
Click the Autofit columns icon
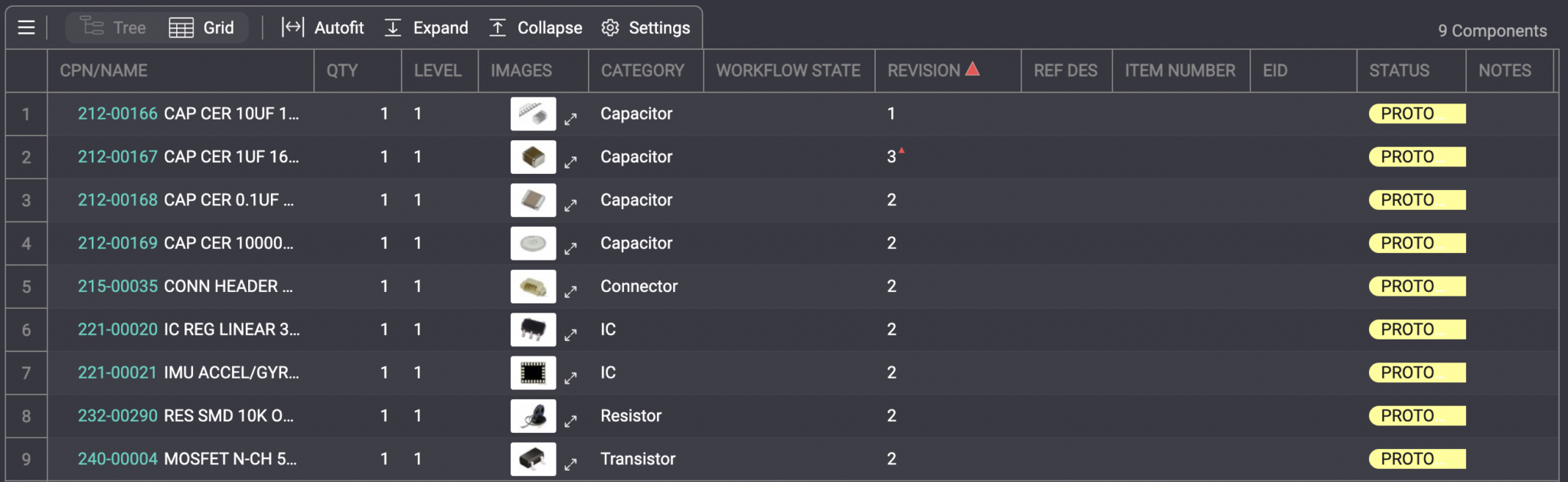point(292,28)
